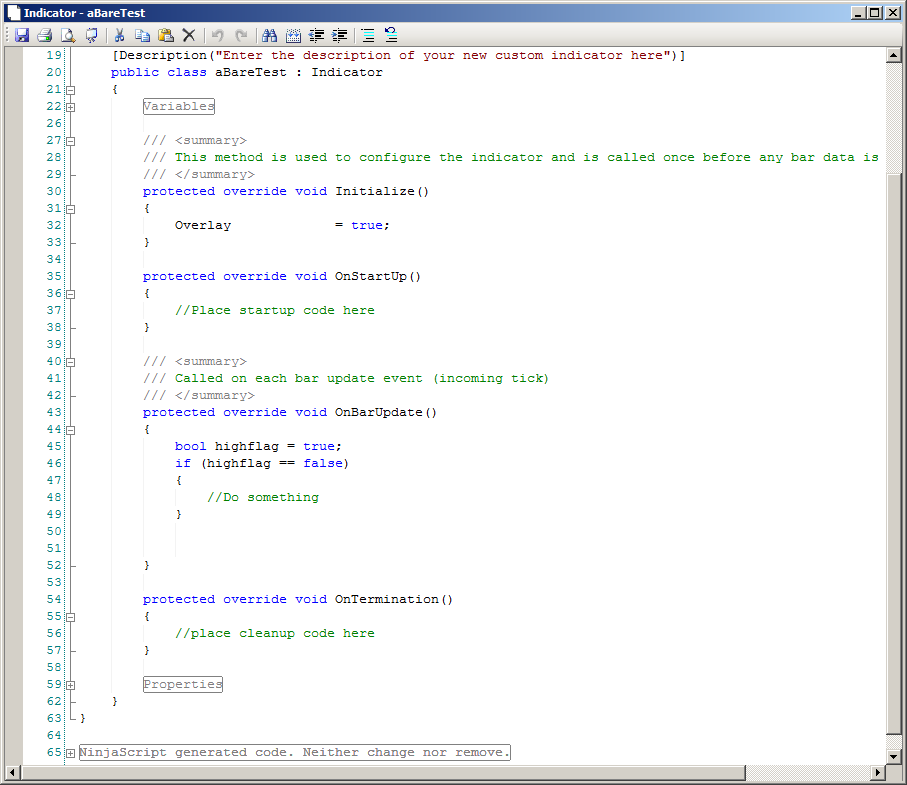Copy the selection with the copy icon

(x=142, y=35)
